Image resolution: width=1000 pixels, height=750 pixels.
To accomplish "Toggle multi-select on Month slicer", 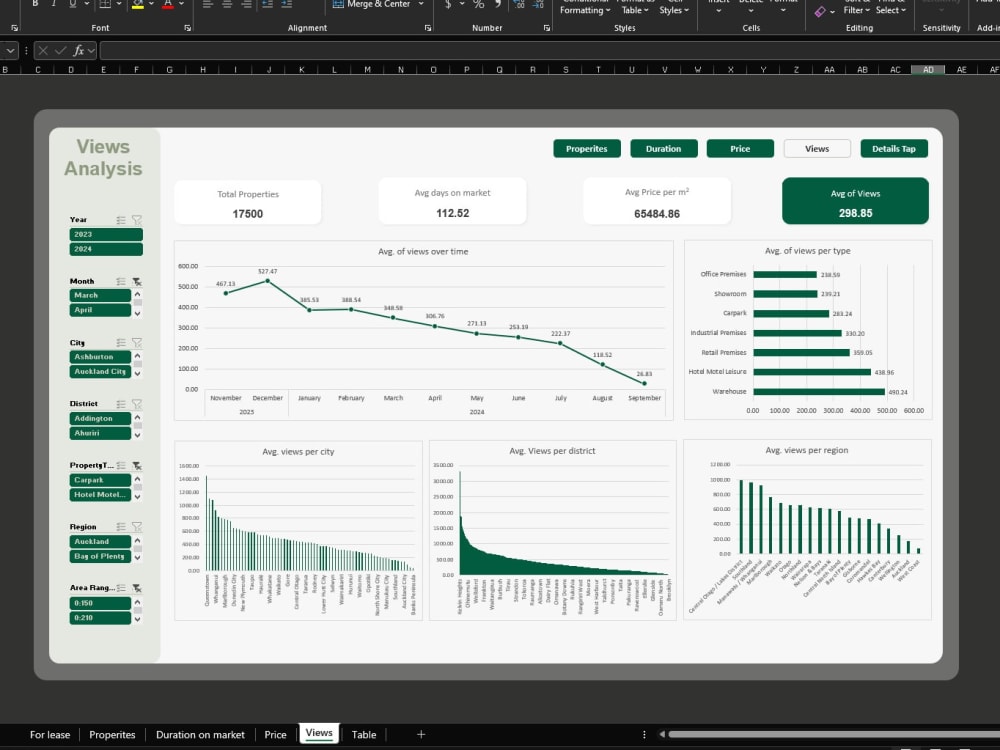I will (121, 281).
